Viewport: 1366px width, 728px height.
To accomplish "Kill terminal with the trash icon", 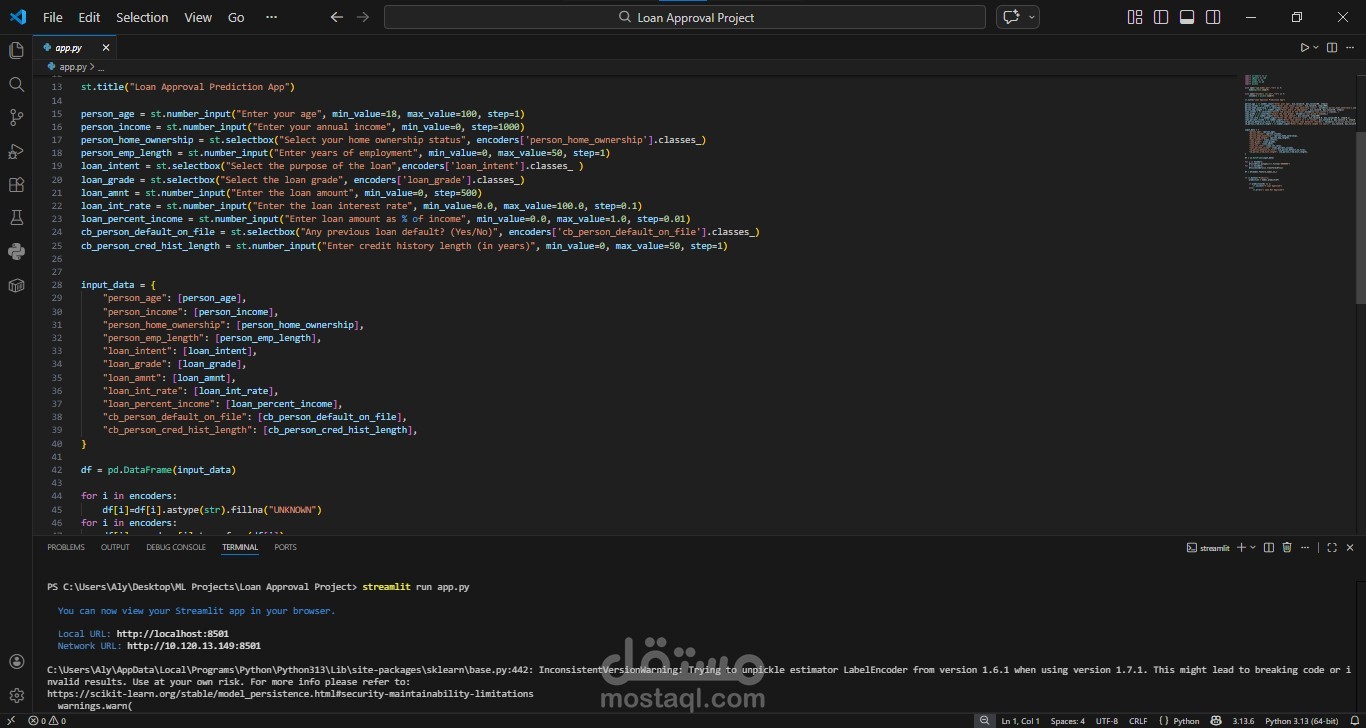I will (1287, 547).
